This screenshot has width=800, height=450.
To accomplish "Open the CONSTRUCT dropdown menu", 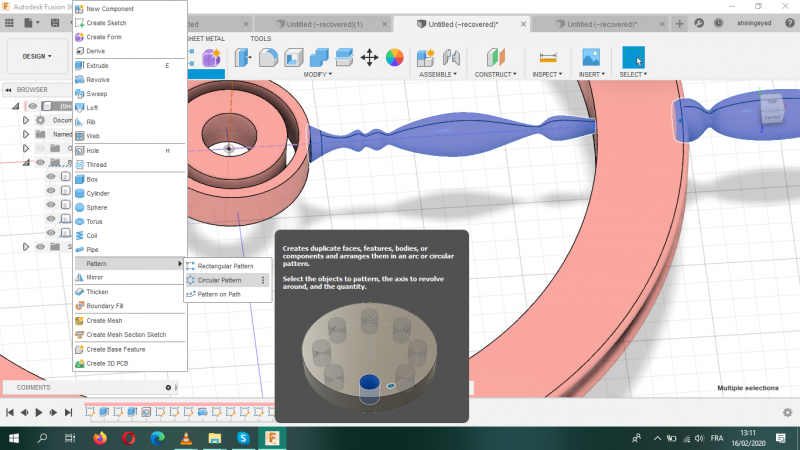I will (494, 74).
